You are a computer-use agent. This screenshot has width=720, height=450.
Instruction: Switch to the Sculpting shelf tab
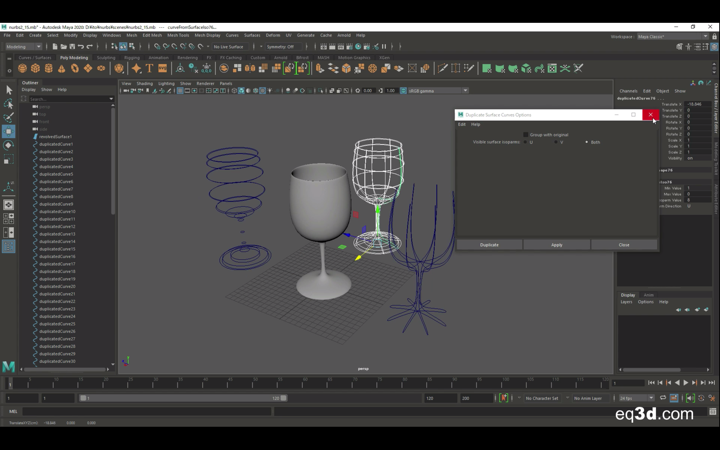point(106,57)
